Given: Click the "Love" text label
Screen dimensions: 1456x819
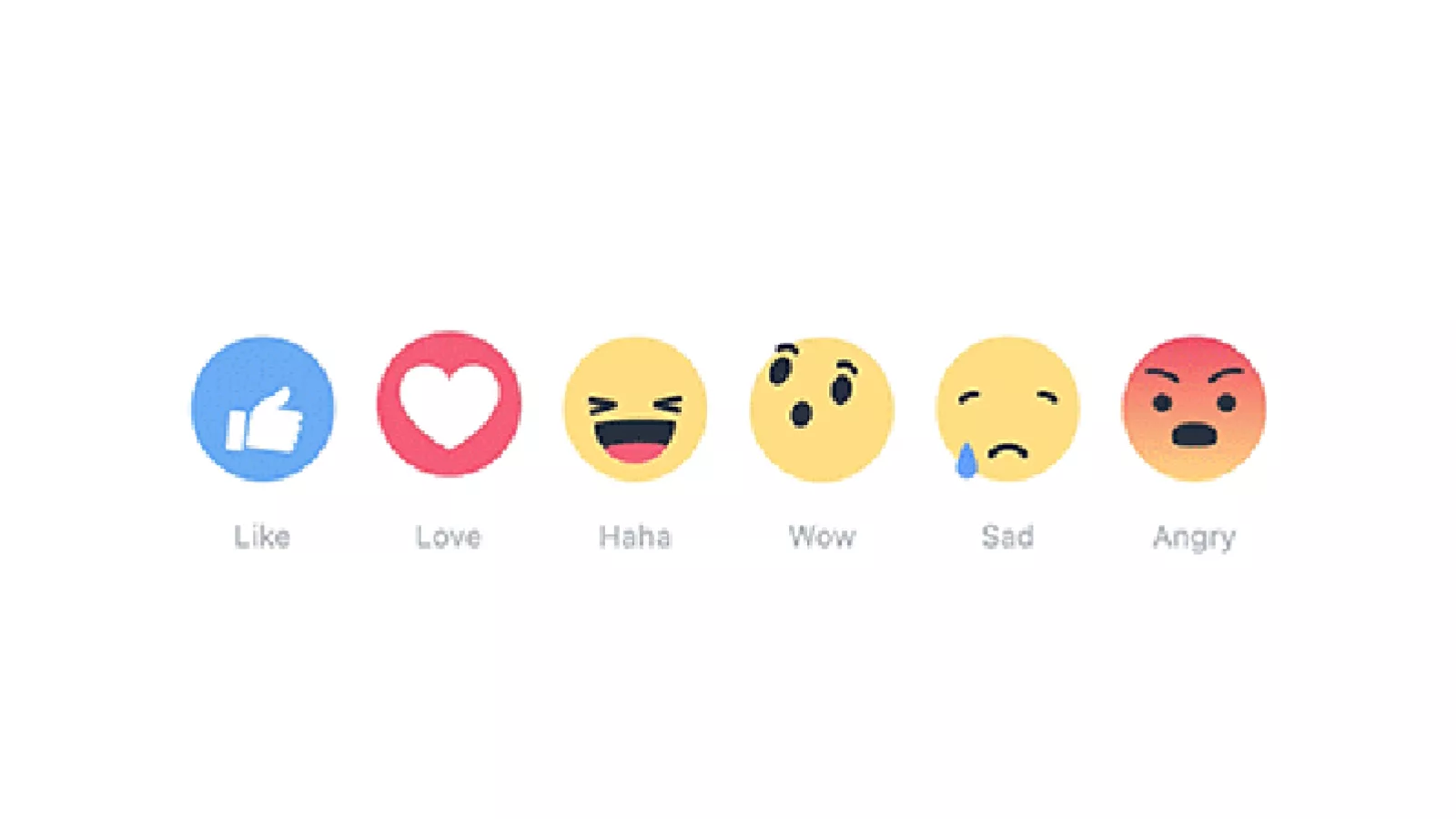Looking at the screenshot, I should tap(449, 537).
